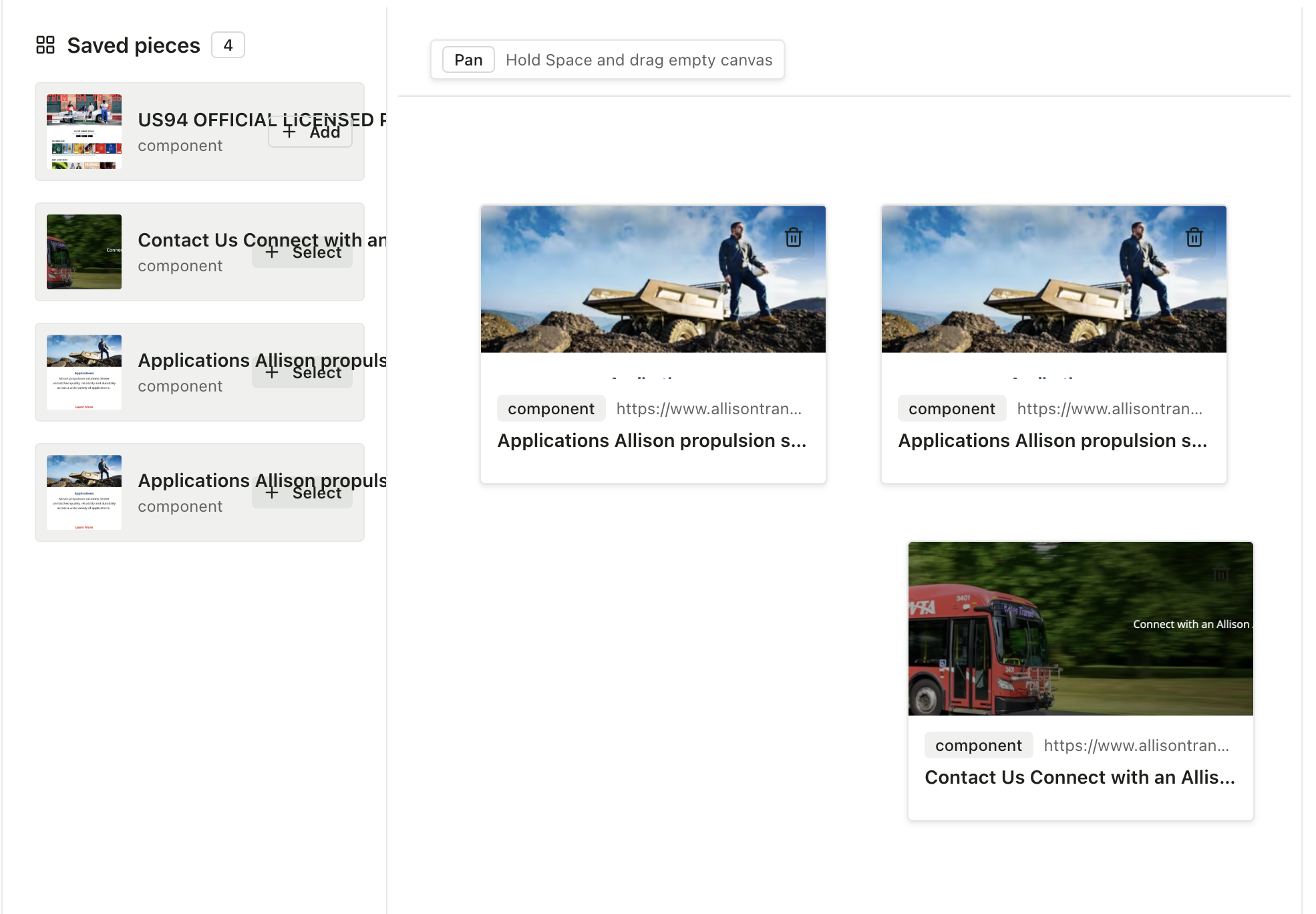Open URL link on right Applications canvas card
This screenshot has height=914, width=1316.
[x=1110, y=409]
